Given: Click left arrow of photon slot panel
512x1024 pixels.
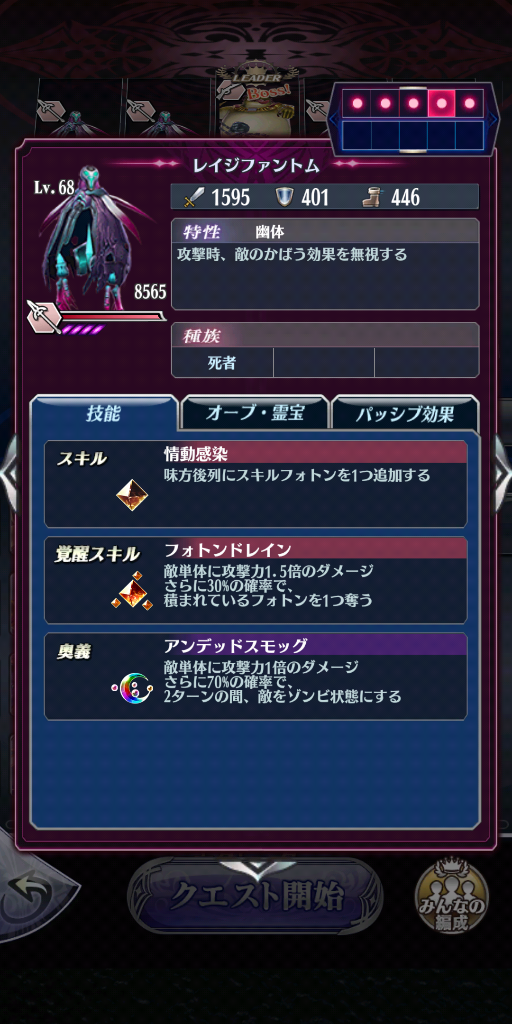Looking at the screenshot, I should point(334,120).
